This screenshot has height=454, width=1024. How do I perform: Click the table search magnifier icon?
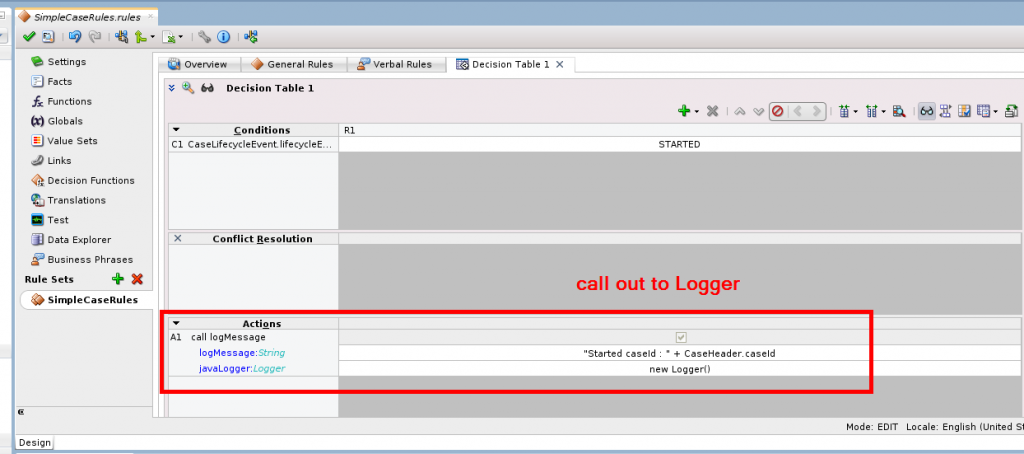[899, 112]
